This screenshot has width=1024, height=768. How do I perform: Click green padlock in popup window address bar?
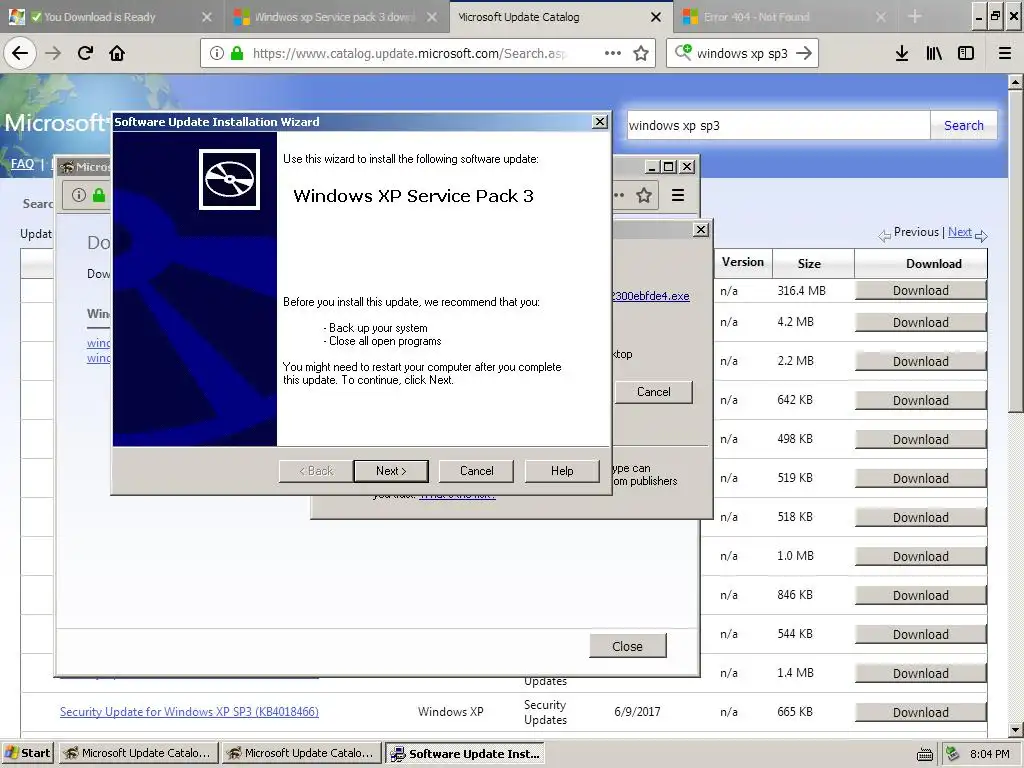(x=99, y=195)
